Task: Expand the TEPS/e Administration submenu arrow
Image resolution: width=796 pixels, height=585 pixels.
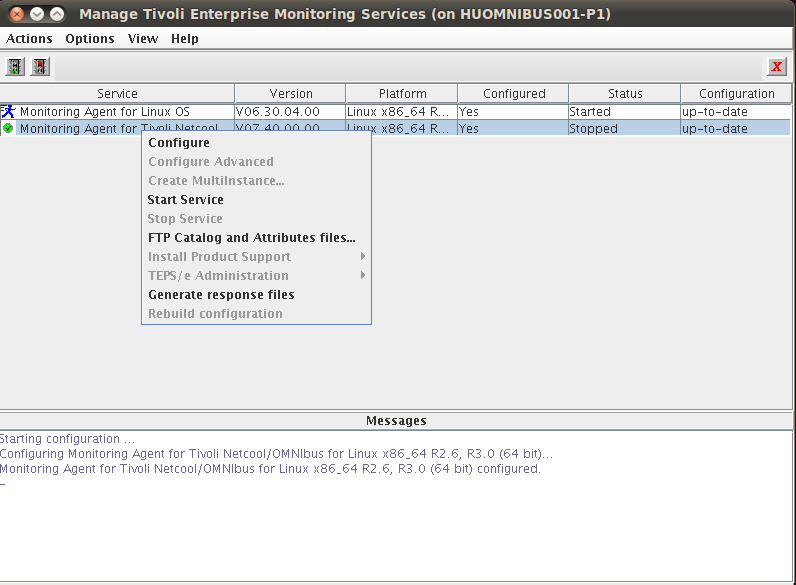Action: click(x=362, y=275)
